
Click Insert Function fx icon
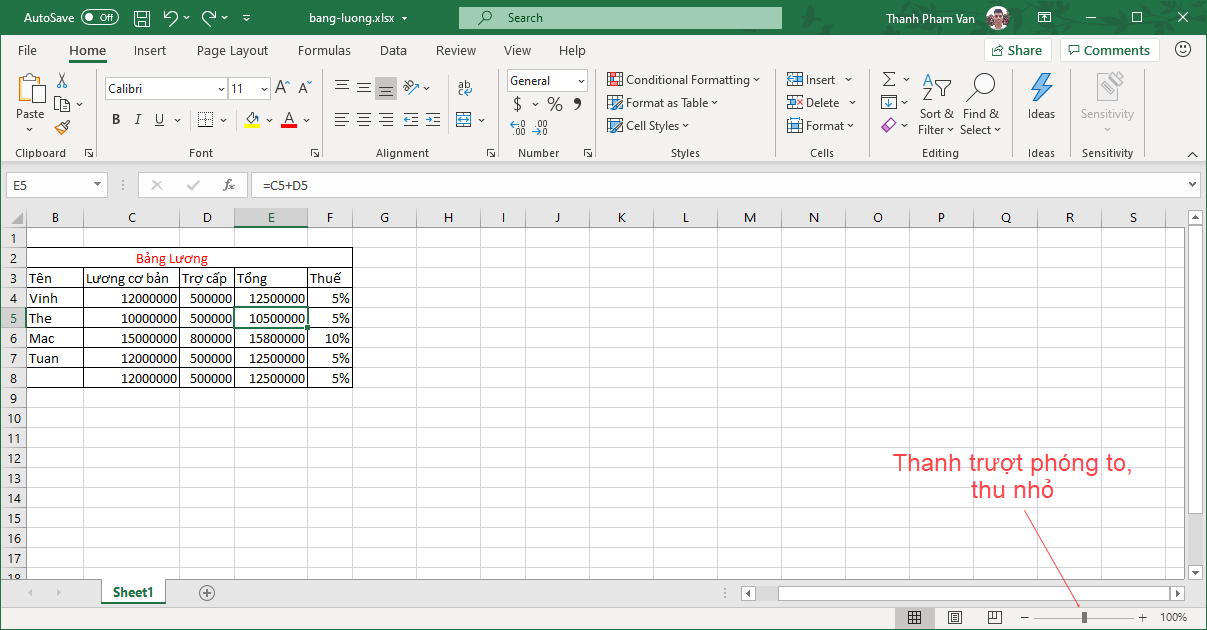pos(229,185)
